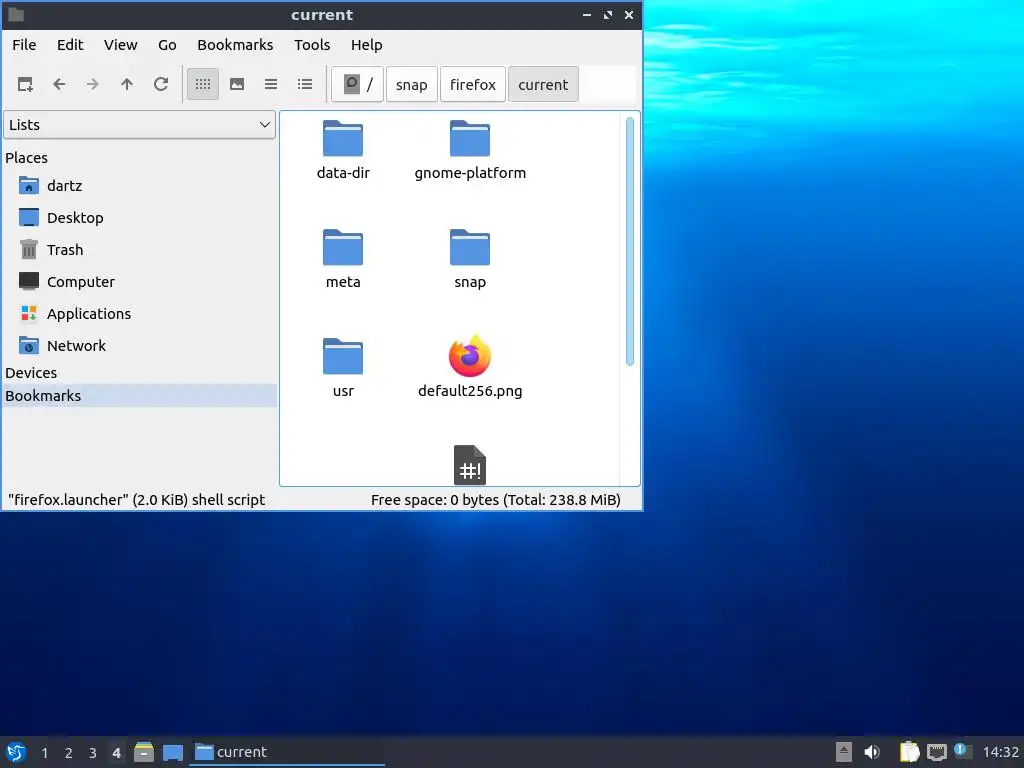The height and width of the screenshot is (768, 1024).
Task: Select the Devices section header
Action: [x=31, y=373]
